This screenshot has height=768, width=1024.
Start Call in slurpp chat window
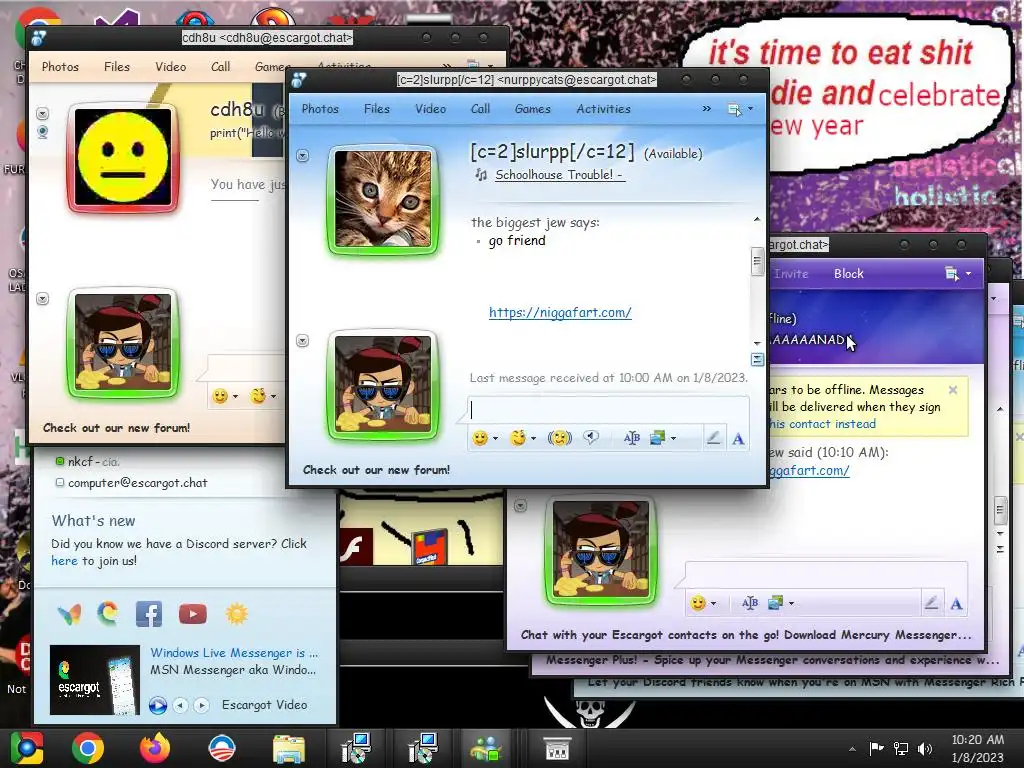pyautogui.click(x=481, y=109)
